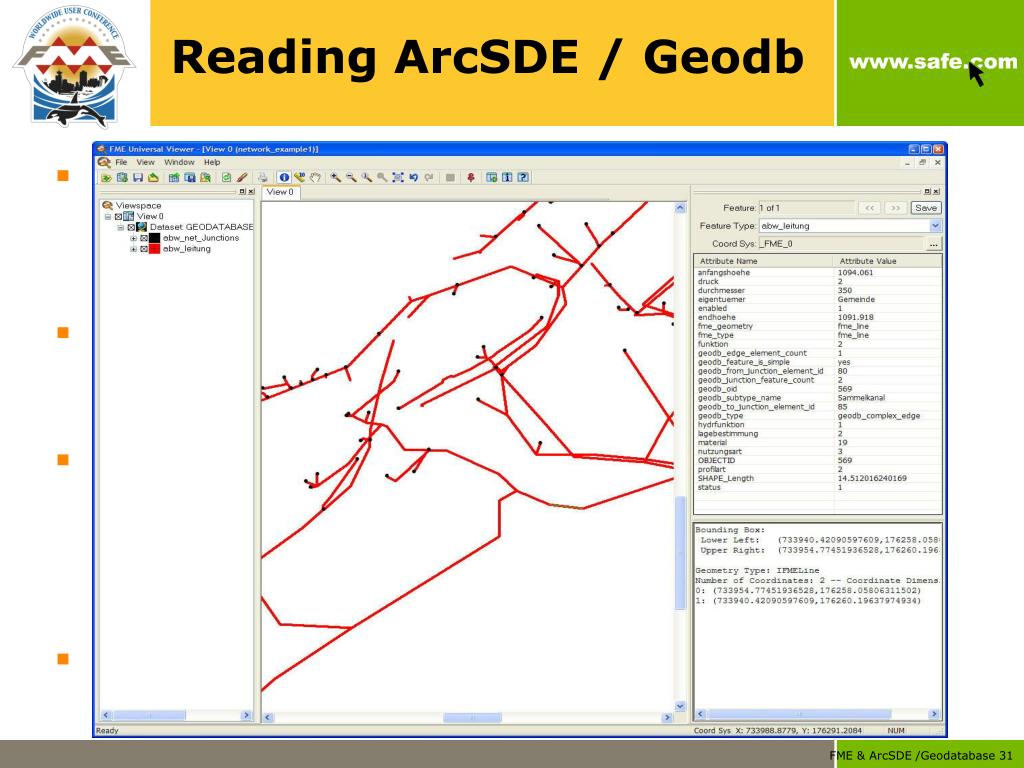Screen dimensions: 1024x768
Task: Expand the abw_leitung node
Action: click(x=133, y=249)
